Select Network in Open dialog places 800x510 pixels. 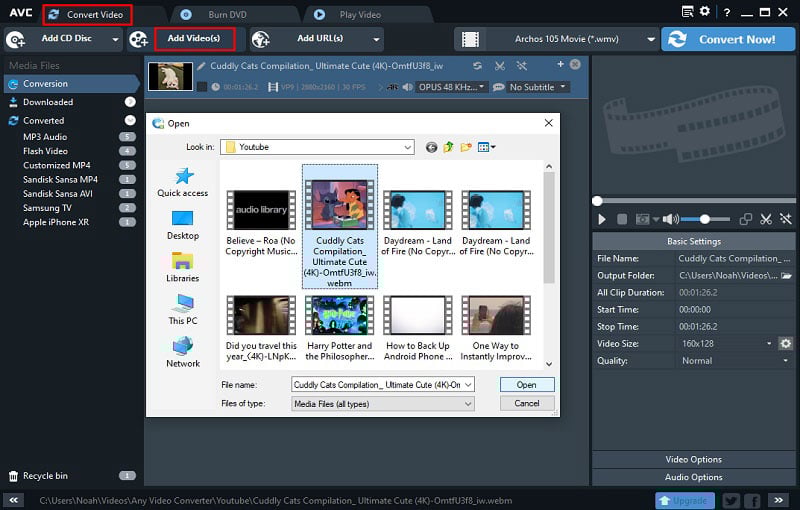[x=183, y=352]
